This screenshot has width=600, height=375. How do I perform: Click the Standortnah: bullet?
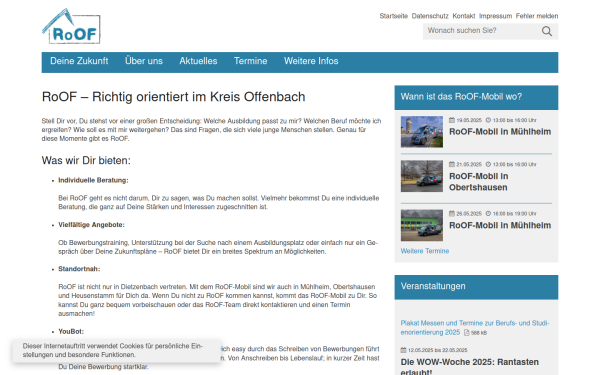point(79,269)
